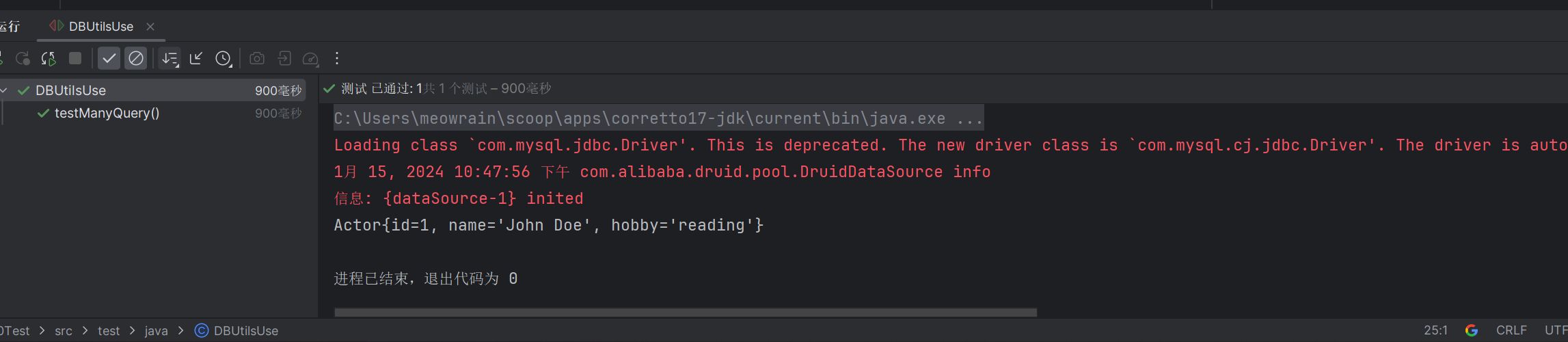
Task: Click the java.exe command line link
Action: point(658,118)
